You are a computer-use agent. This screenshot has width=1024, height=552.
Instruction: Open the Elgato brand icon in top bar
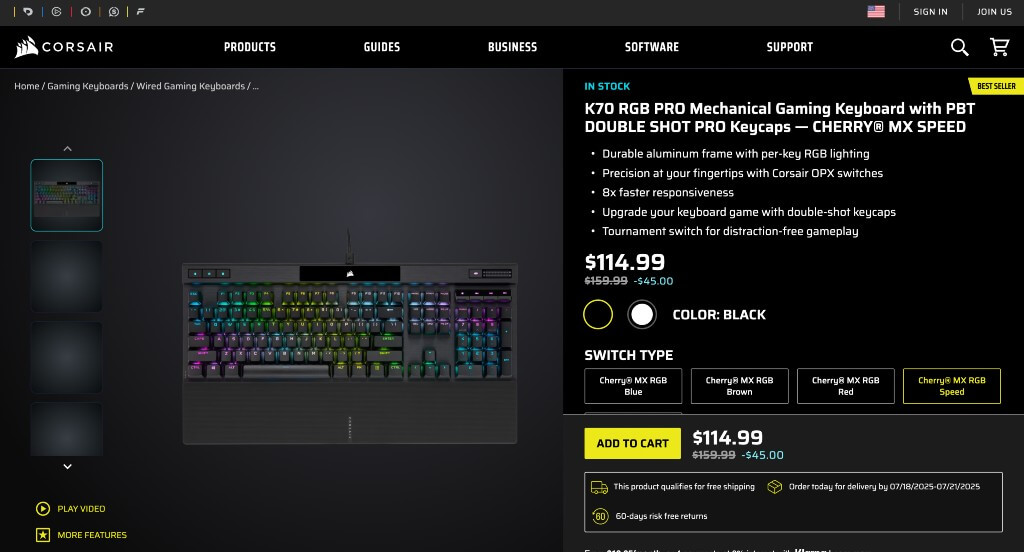[57, 12]
